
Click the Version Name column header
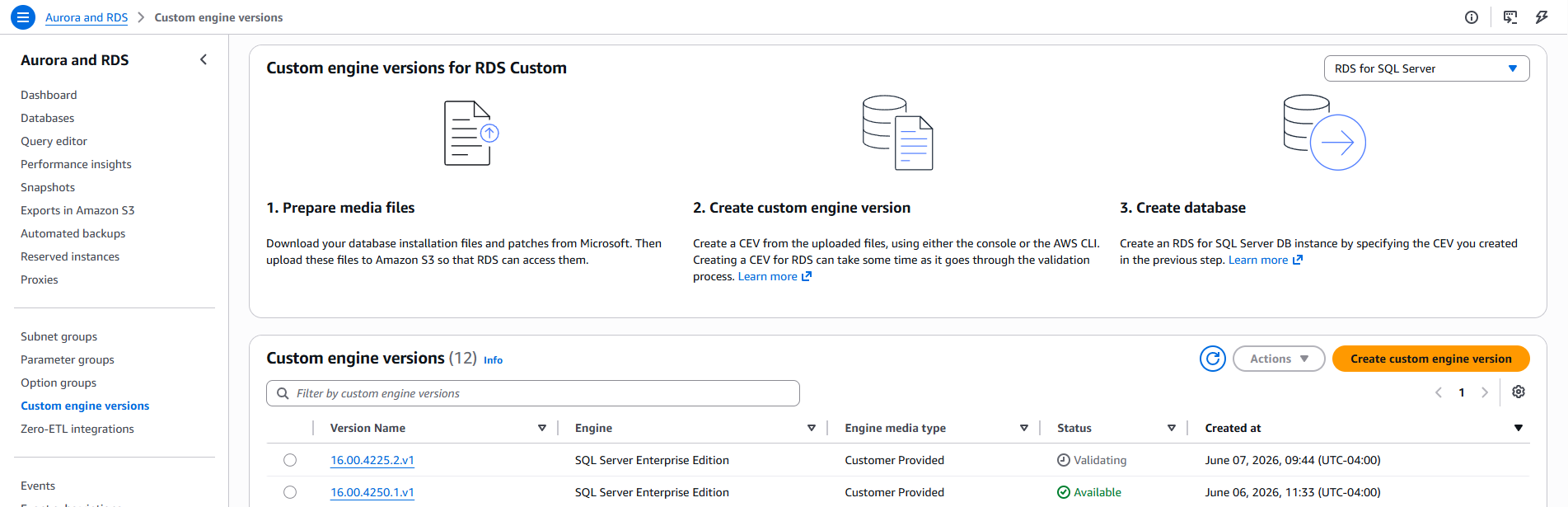point(367,428)
